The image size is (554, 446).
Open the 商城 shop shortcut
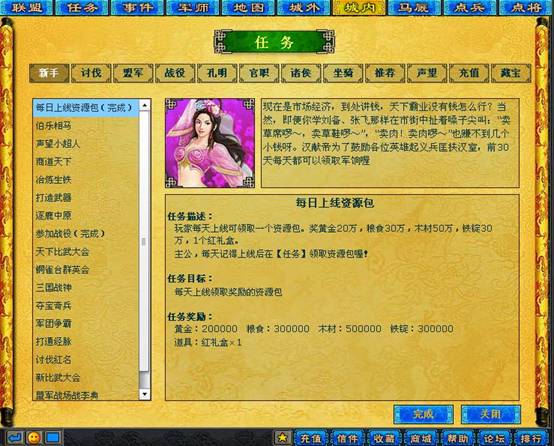(x=421, y=438)
